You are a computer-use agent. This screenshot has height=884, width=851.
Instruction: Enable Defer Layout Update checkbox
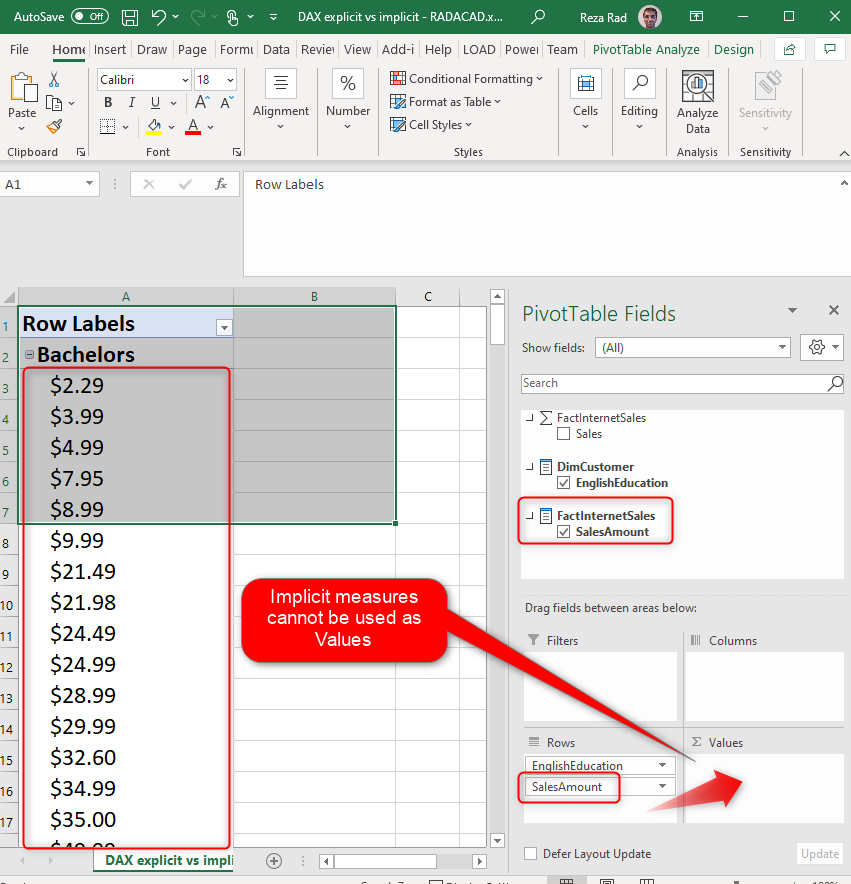click(x=531, y=854)
